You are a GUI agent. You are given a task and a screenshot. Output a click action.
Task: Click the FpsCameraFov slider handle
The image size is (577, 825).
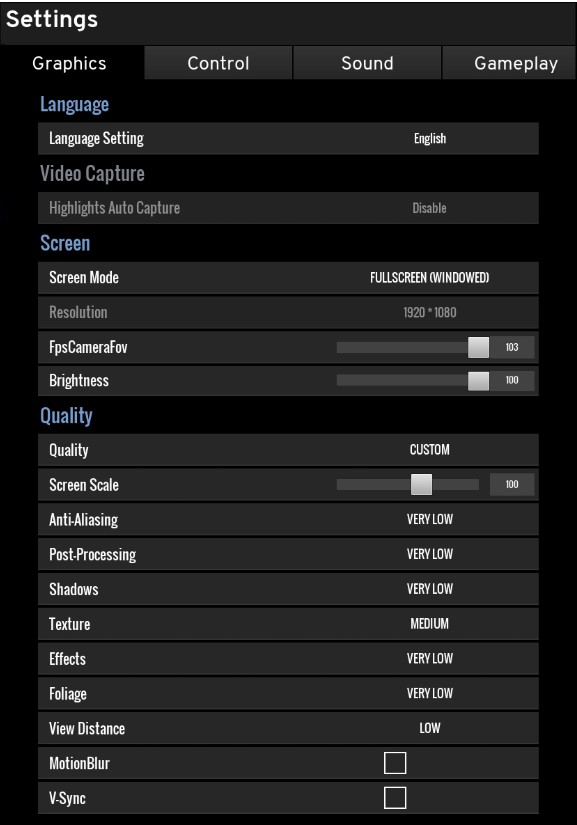479,347
